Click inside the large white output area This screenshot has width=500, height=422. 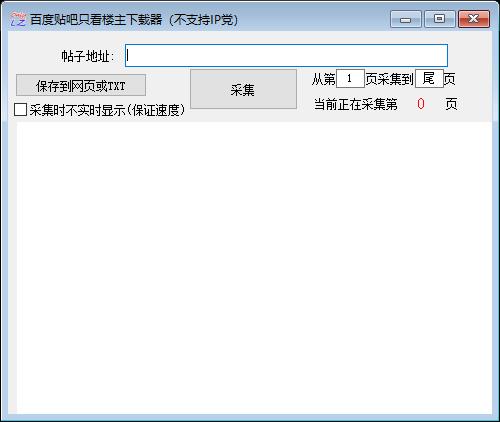click(254, 268)
